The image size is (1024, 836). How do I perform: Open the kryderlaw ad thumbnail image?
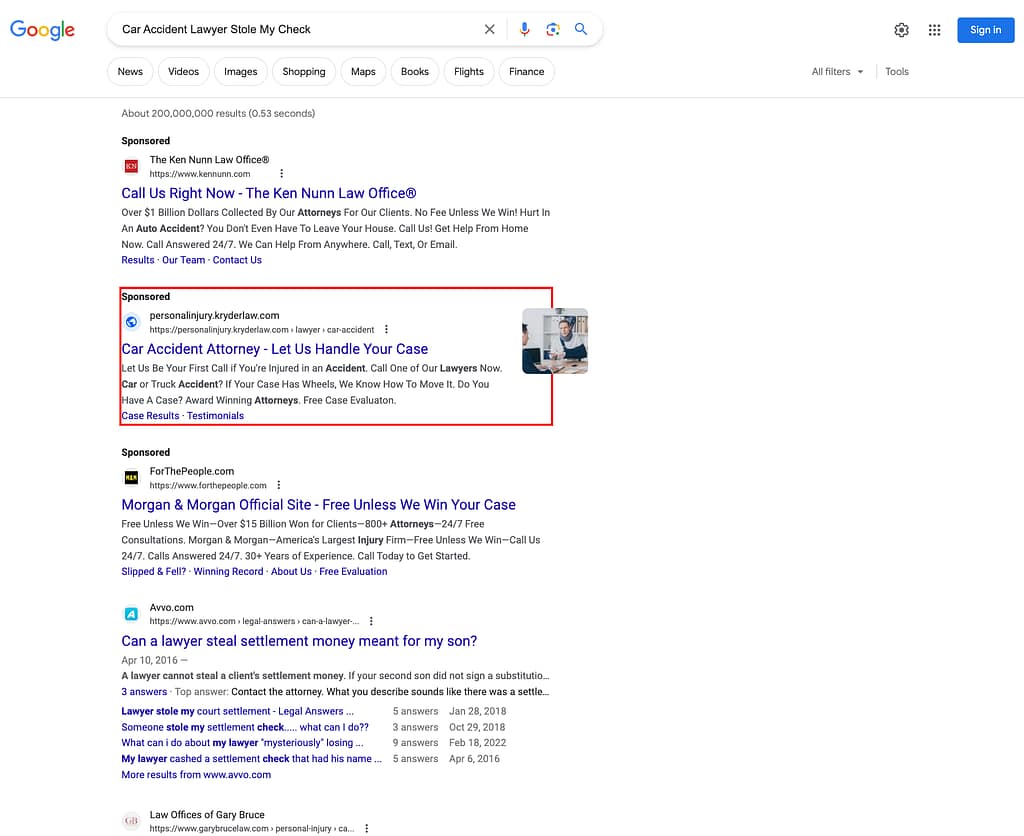(x=555, y=341)
